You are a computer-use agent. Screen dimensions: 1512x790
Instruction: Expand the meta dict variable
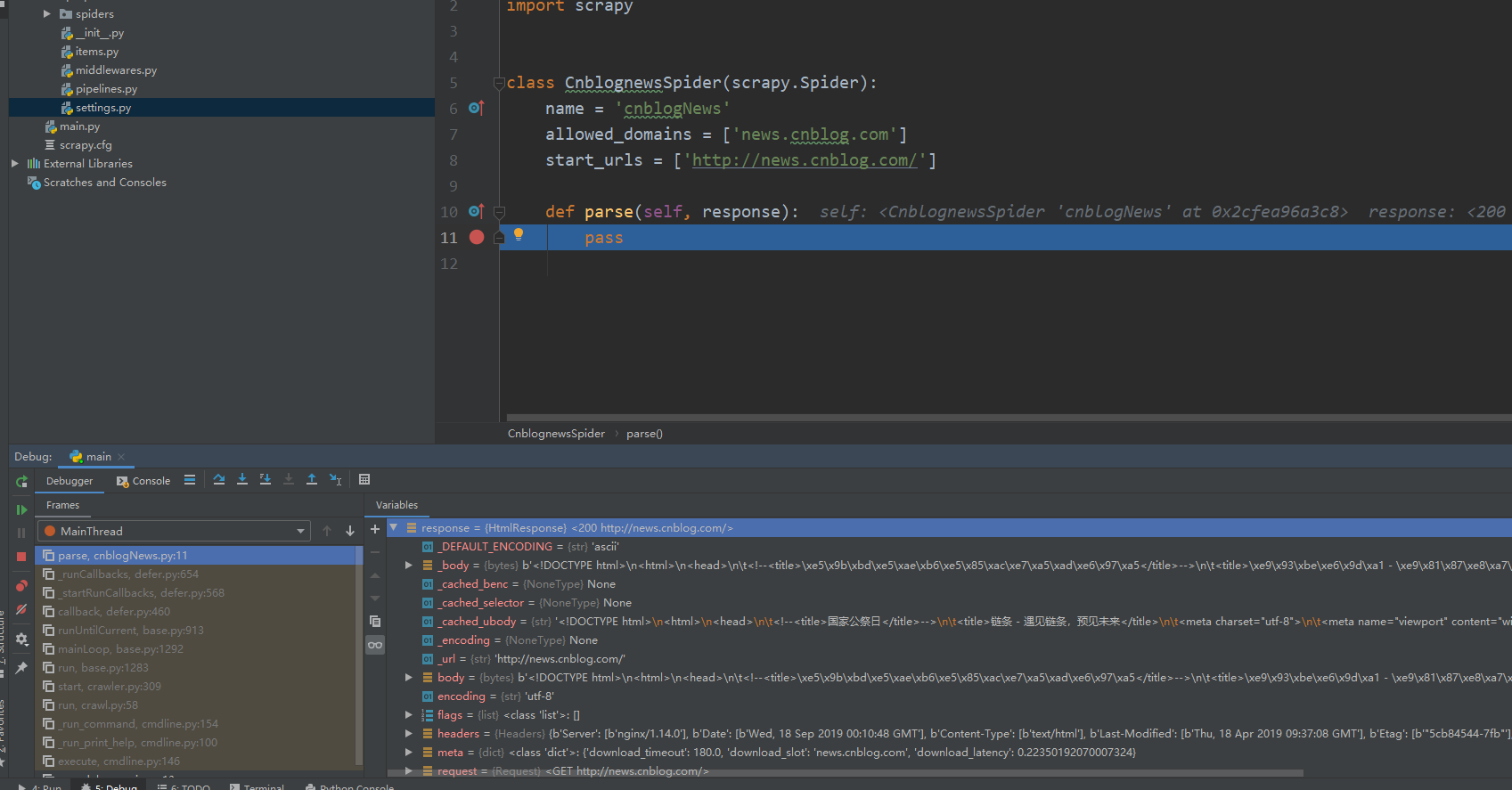click(x=409, y=752)
